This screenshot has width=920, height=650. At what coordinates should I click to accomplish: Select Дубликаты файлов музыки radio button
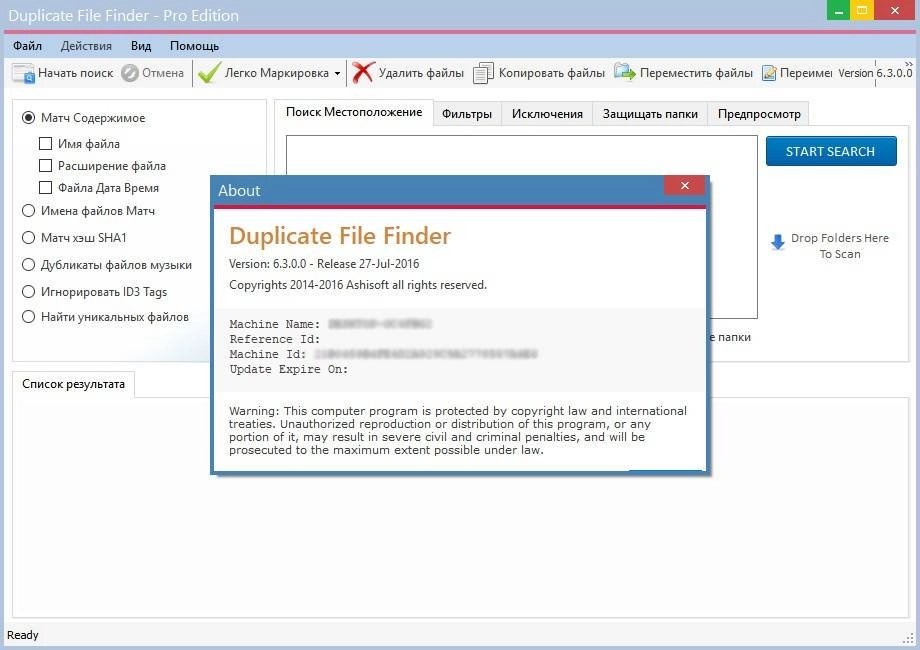(x=28, y=265)
